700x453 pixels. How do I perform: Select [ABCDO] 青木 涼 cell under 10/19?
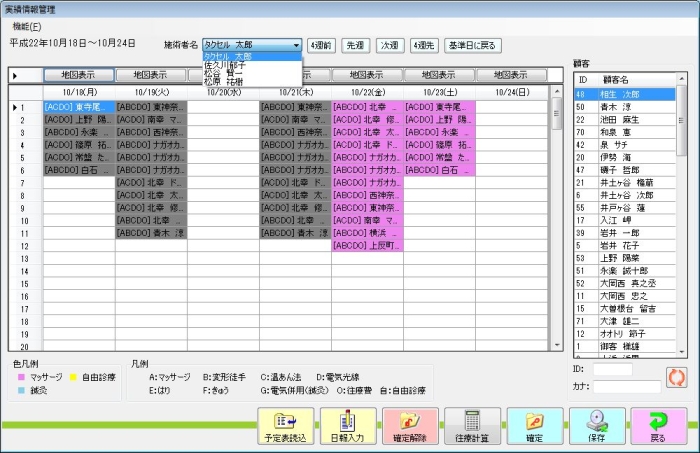pyautogui.click(x=151, y=233)
